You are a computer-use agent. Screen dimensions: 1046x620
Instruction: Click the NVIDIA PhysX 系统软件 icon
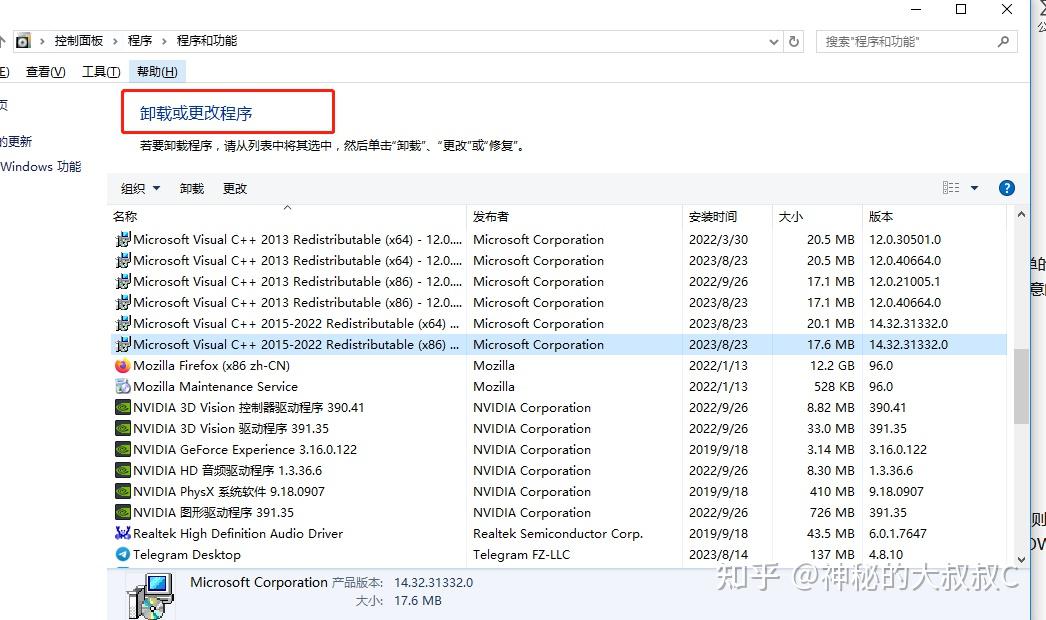click(122, 491)
